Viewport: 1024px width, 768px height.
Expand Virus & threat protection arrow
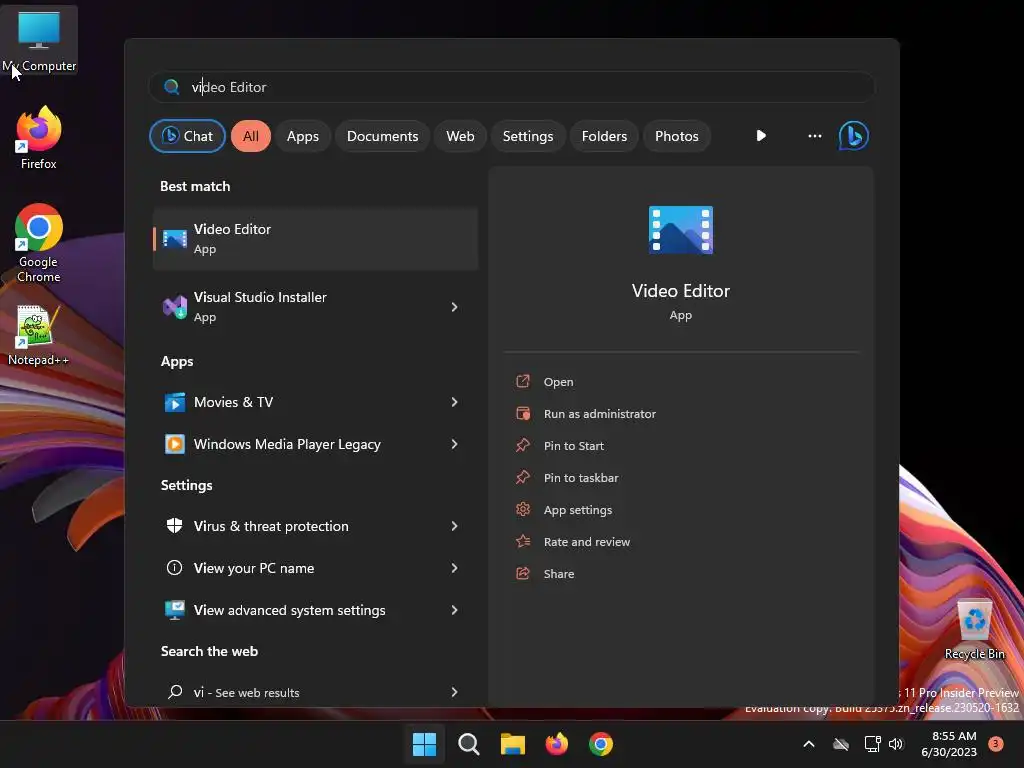[x=455, y=526]
